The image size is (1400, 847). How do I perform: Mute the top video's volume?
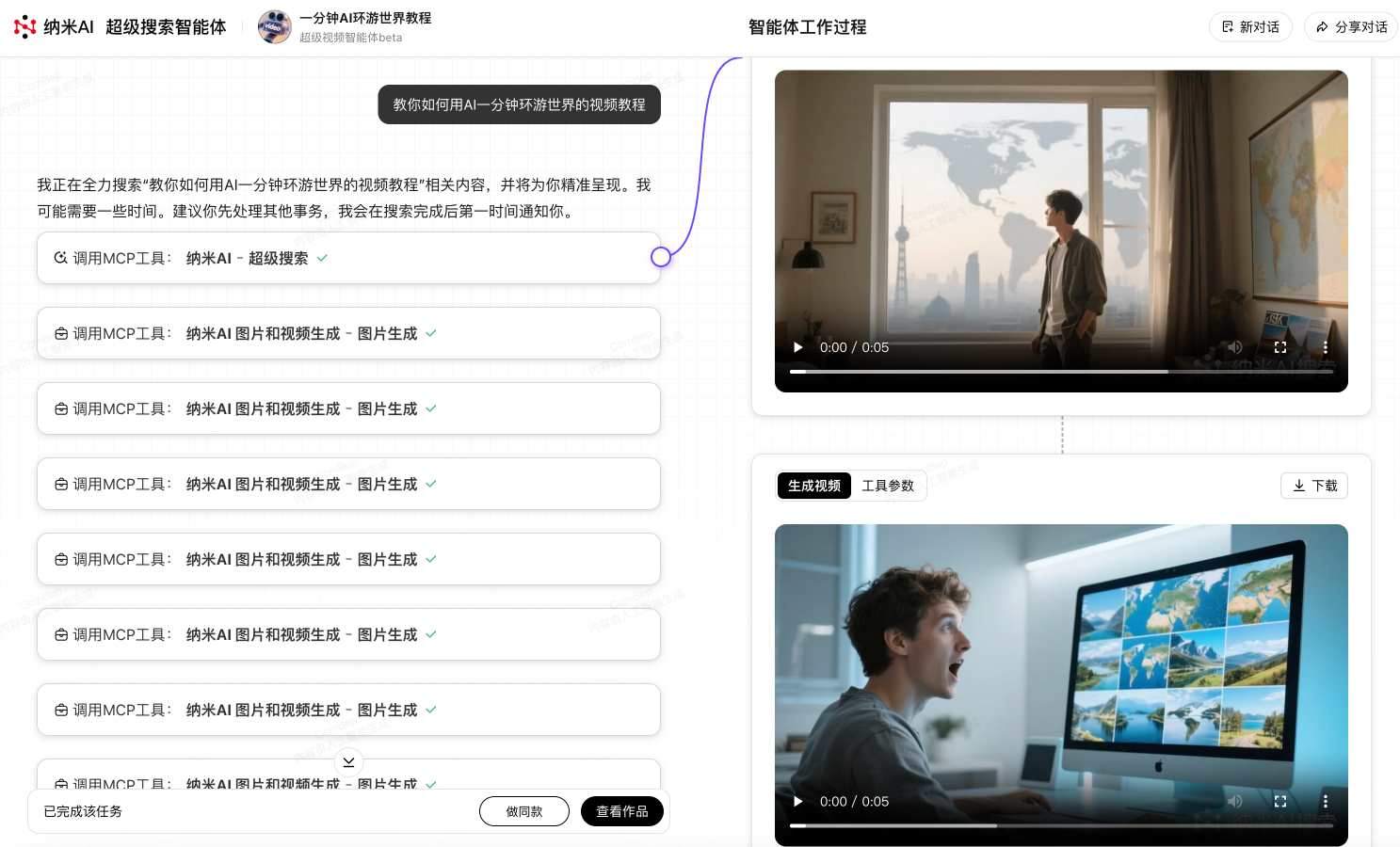[1235, 347]
